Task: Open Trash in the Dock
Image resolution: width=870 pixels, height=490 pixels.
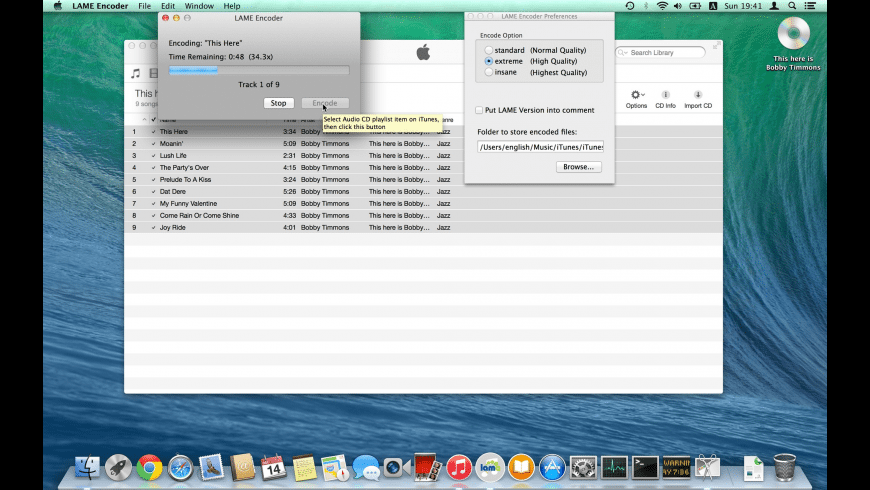Action: coord(785,467)
